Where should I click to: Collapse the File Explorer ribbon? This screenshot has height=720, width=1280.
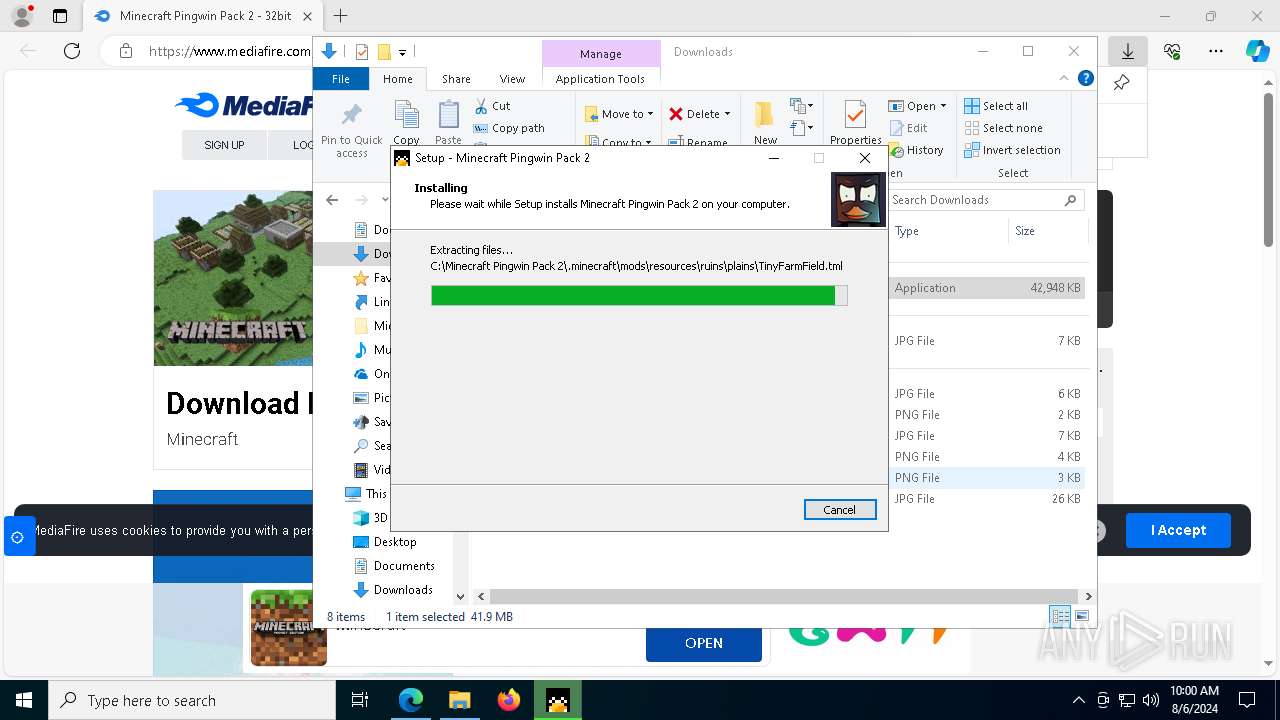point(1064,79)
